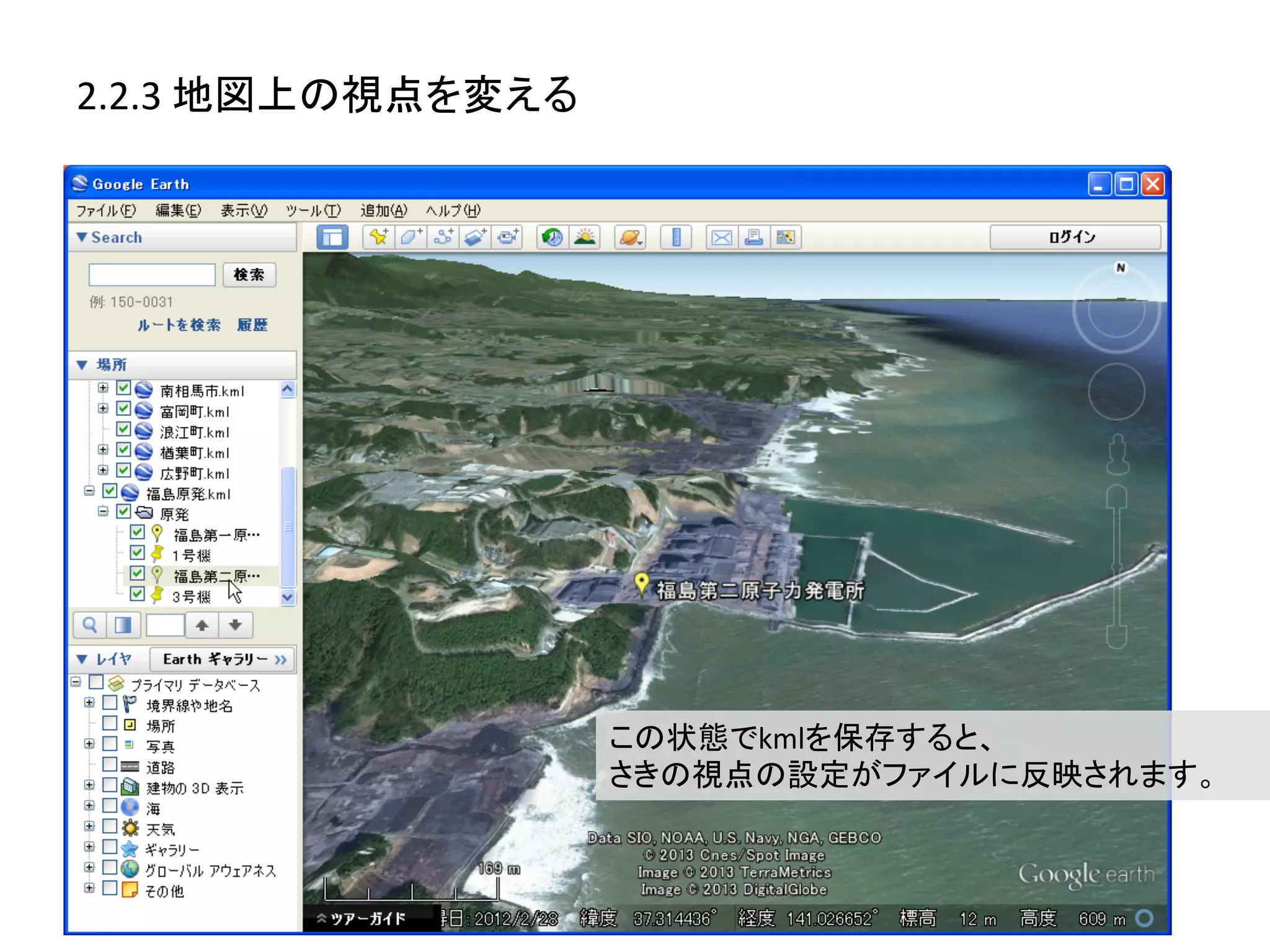
Task: Zoom out with slider bottom handle
Action: (1117, 637)
